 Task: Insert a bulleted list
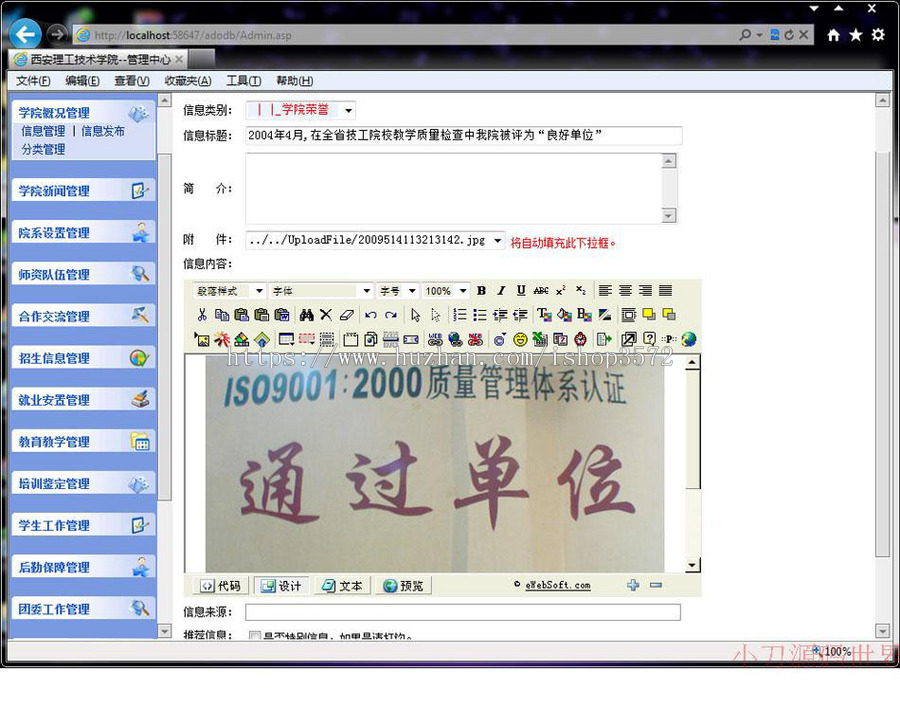[x=480, y=315]
